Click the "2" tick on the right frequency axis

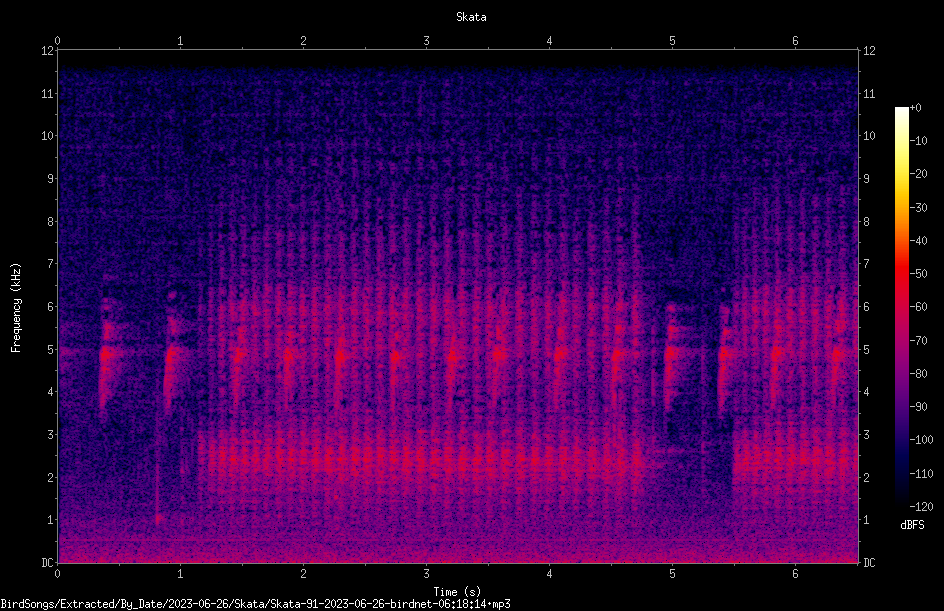(866, 477)
